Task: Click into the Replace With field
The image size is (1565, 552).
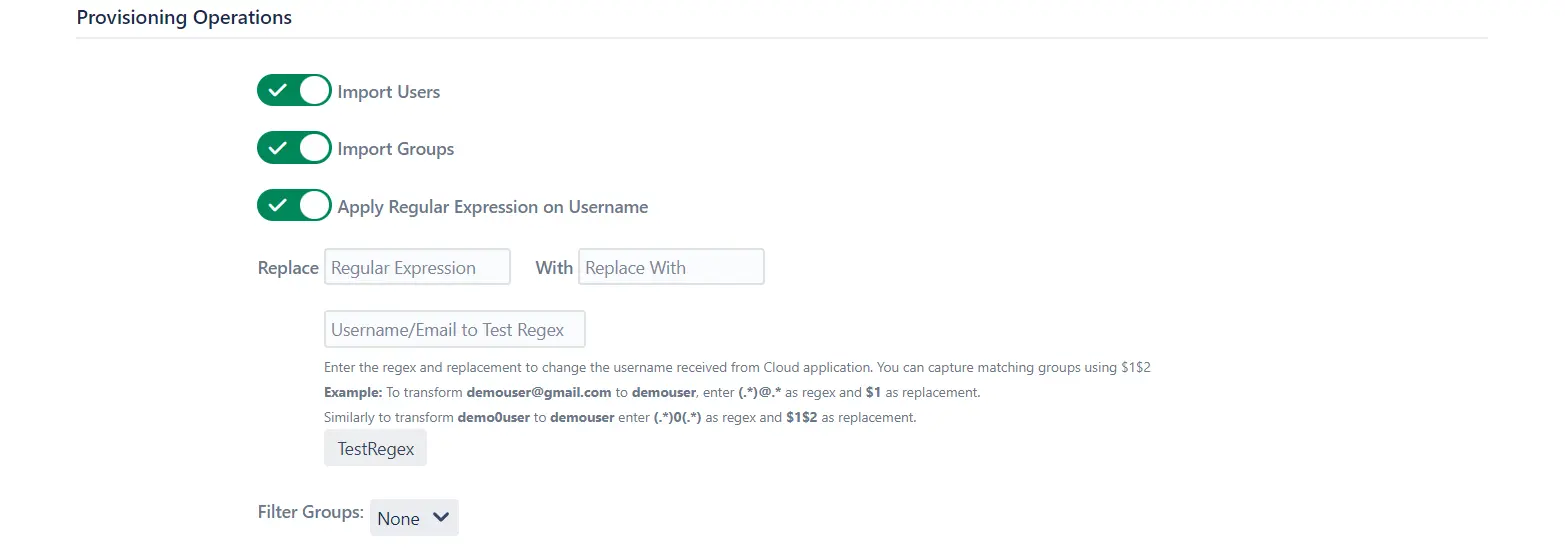Action: 671,267
